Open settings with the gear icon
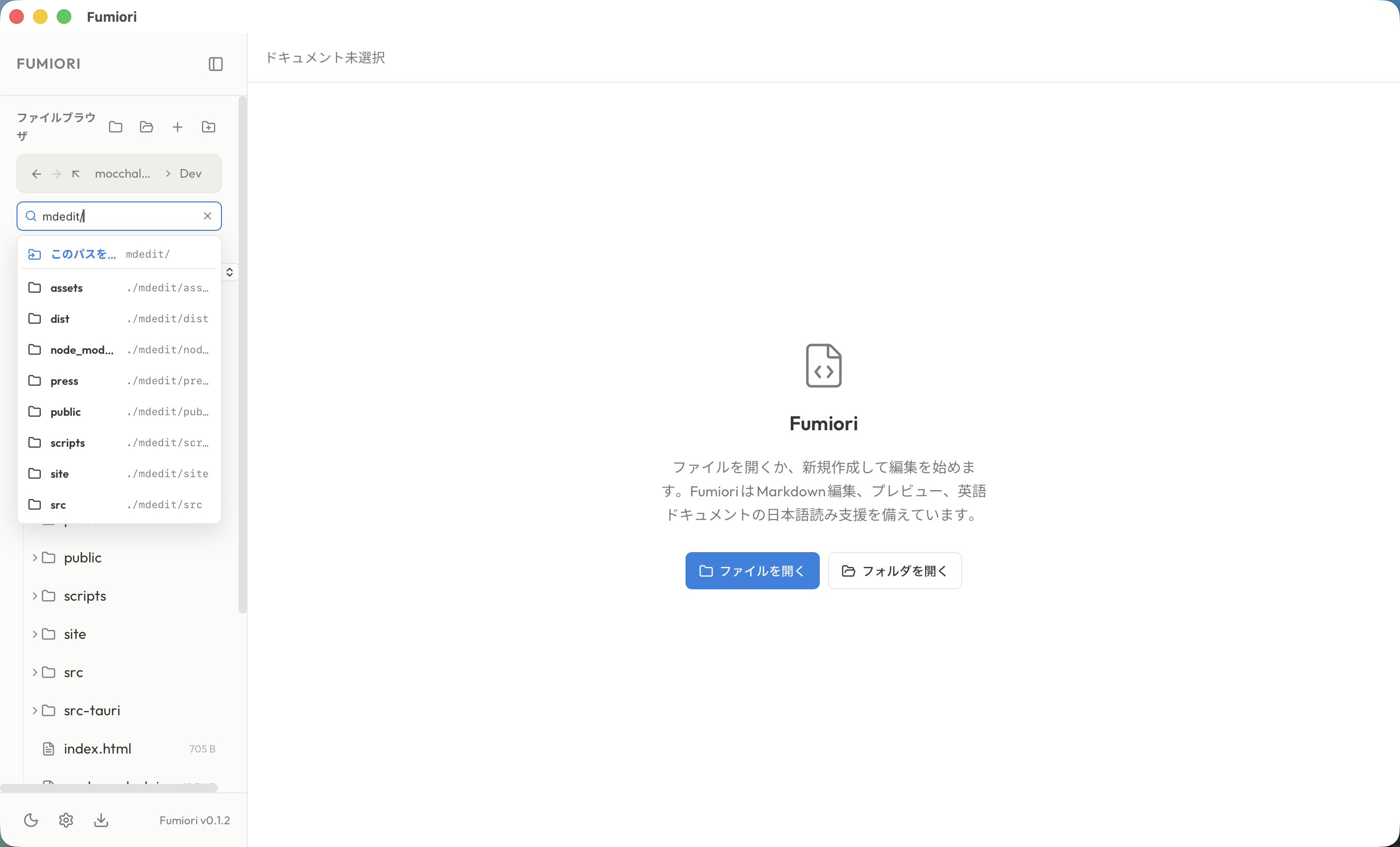1400x847 pixels. (x=66, y=820)
